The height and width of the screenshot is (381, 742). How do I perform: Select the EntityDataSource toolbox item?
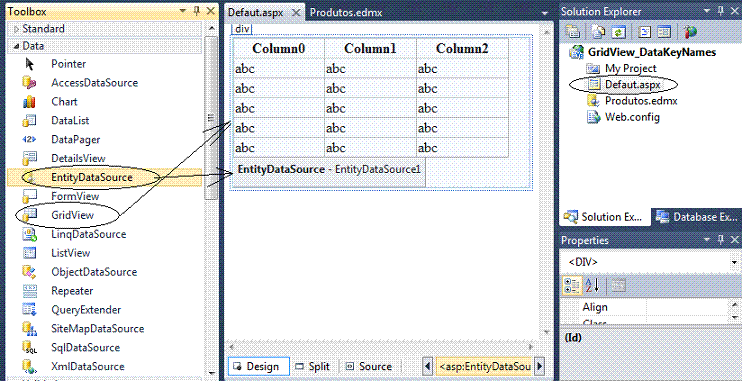click(91, 177)
